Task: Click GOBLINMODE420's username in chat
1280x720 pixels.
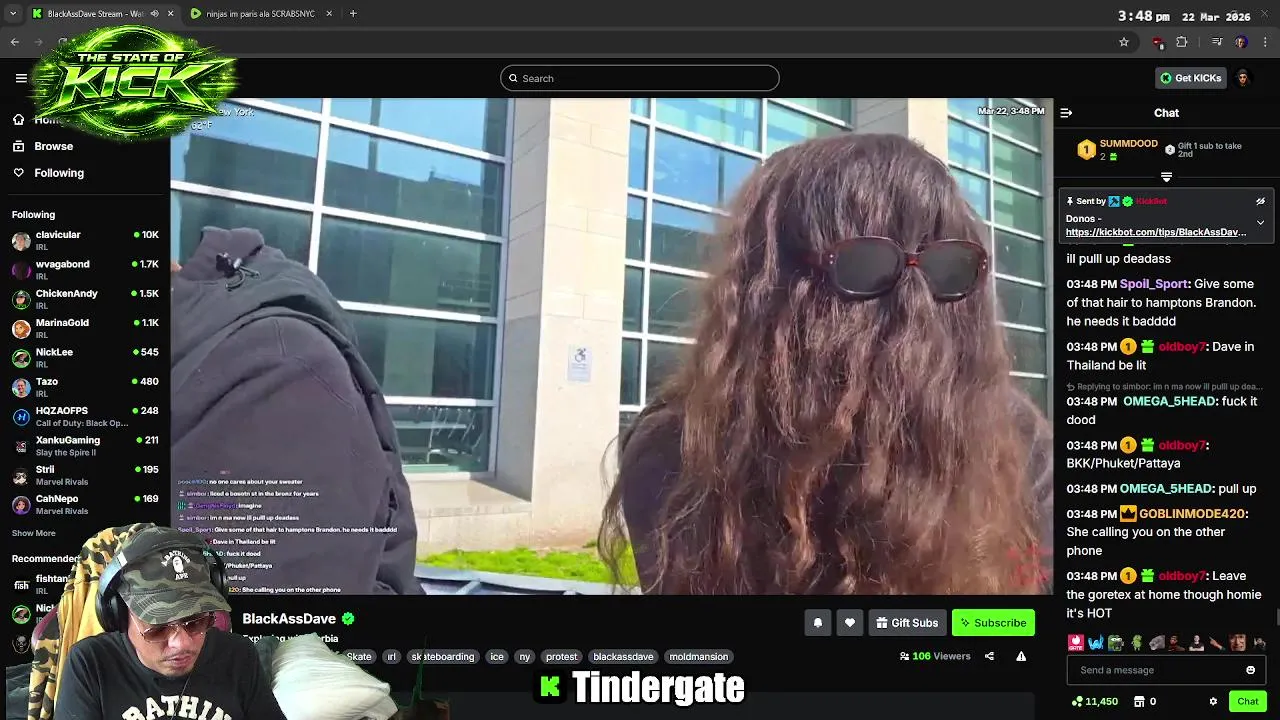Action: pyautogui.click(x=1192, y=513)
